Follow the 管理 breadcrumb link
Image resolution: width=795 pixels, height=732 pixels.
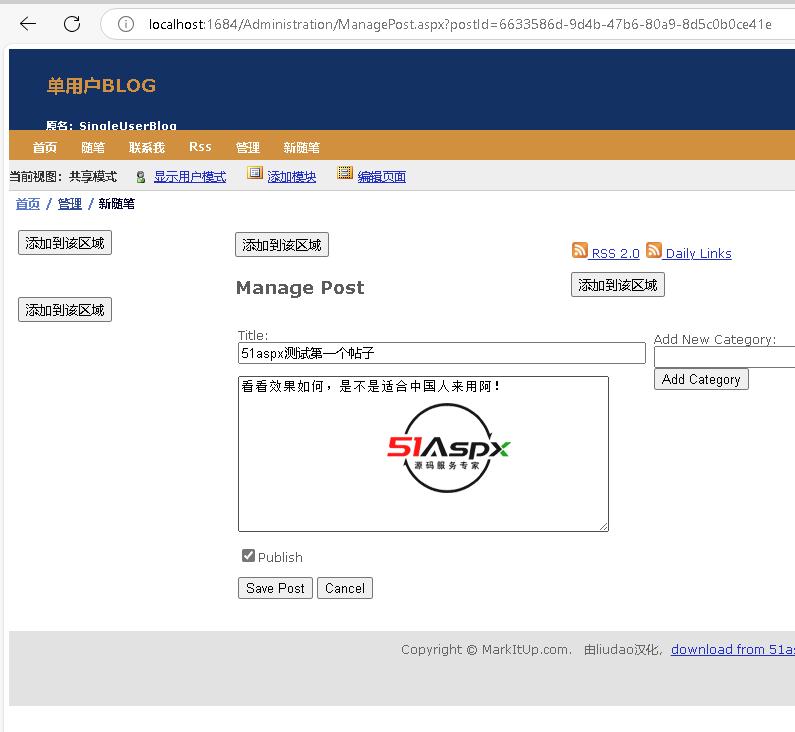click(x=70, y=204)
